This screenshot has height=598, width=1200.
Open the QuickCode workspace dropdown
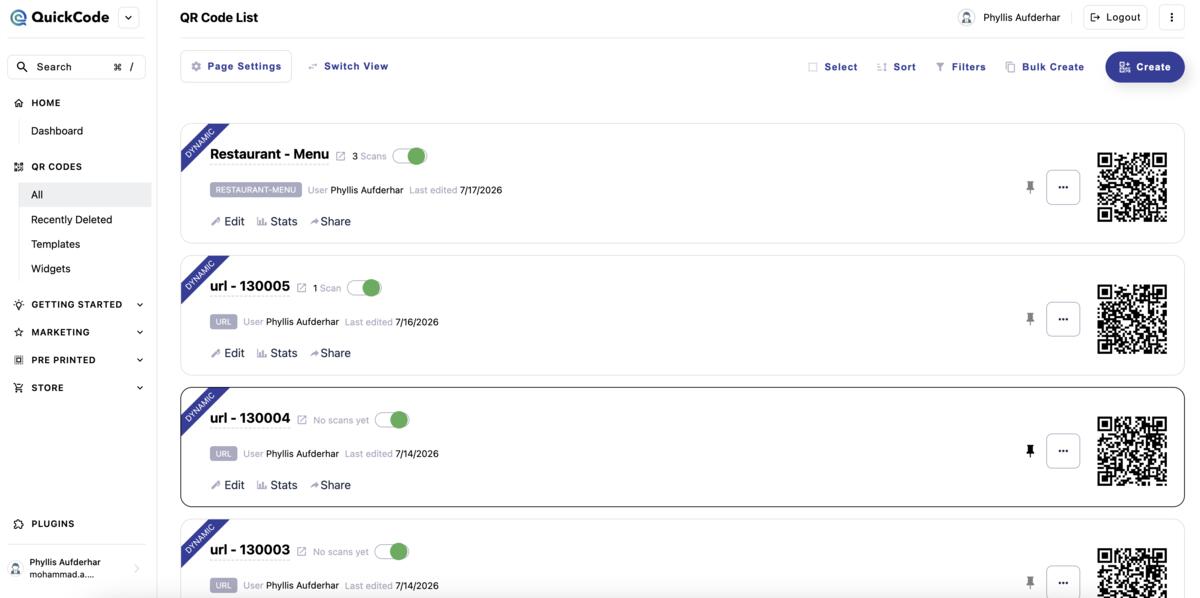(x=128, y=17)
